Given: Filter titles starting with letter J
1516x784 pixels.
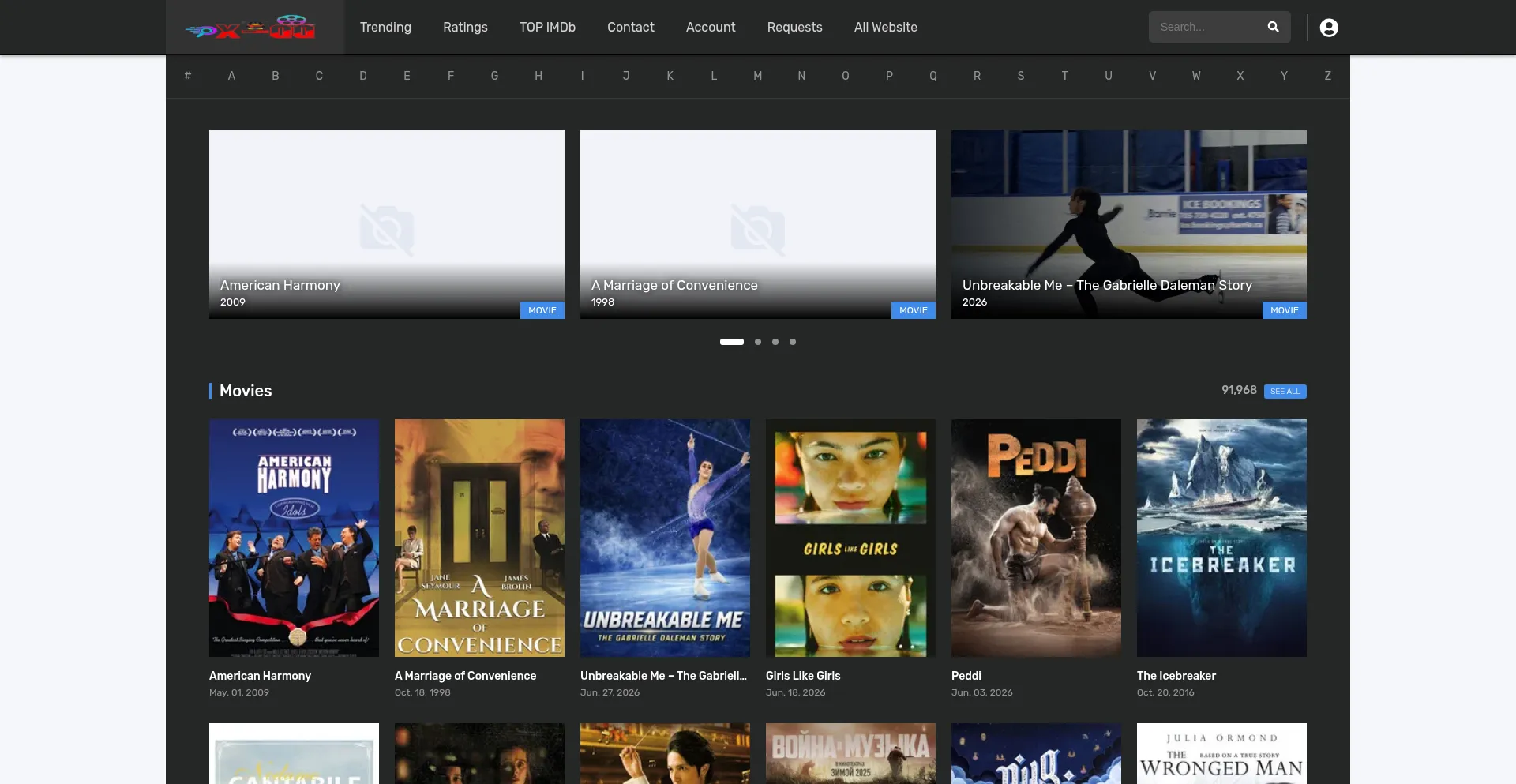Looking at the screenshot, I should coord(626,76).
